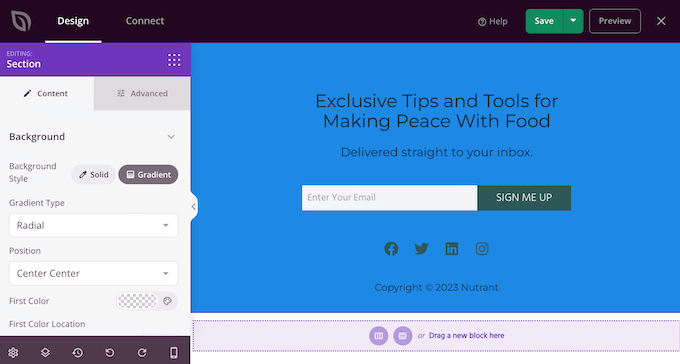Collapse the left settings sidebar

point(193,207)
